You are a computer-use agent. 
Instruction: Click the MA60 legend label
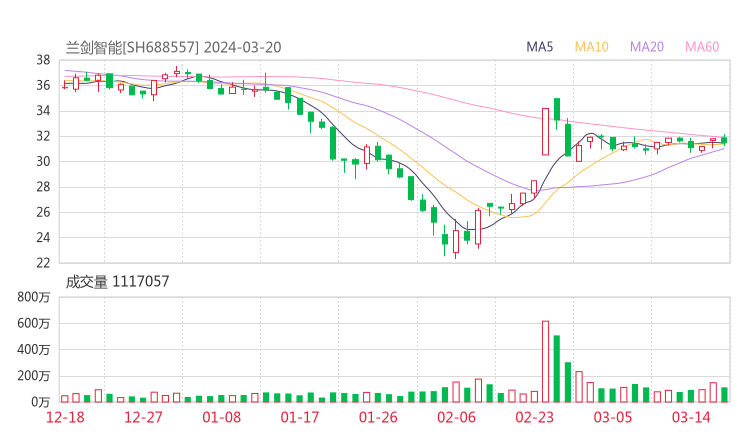(702, 47)
